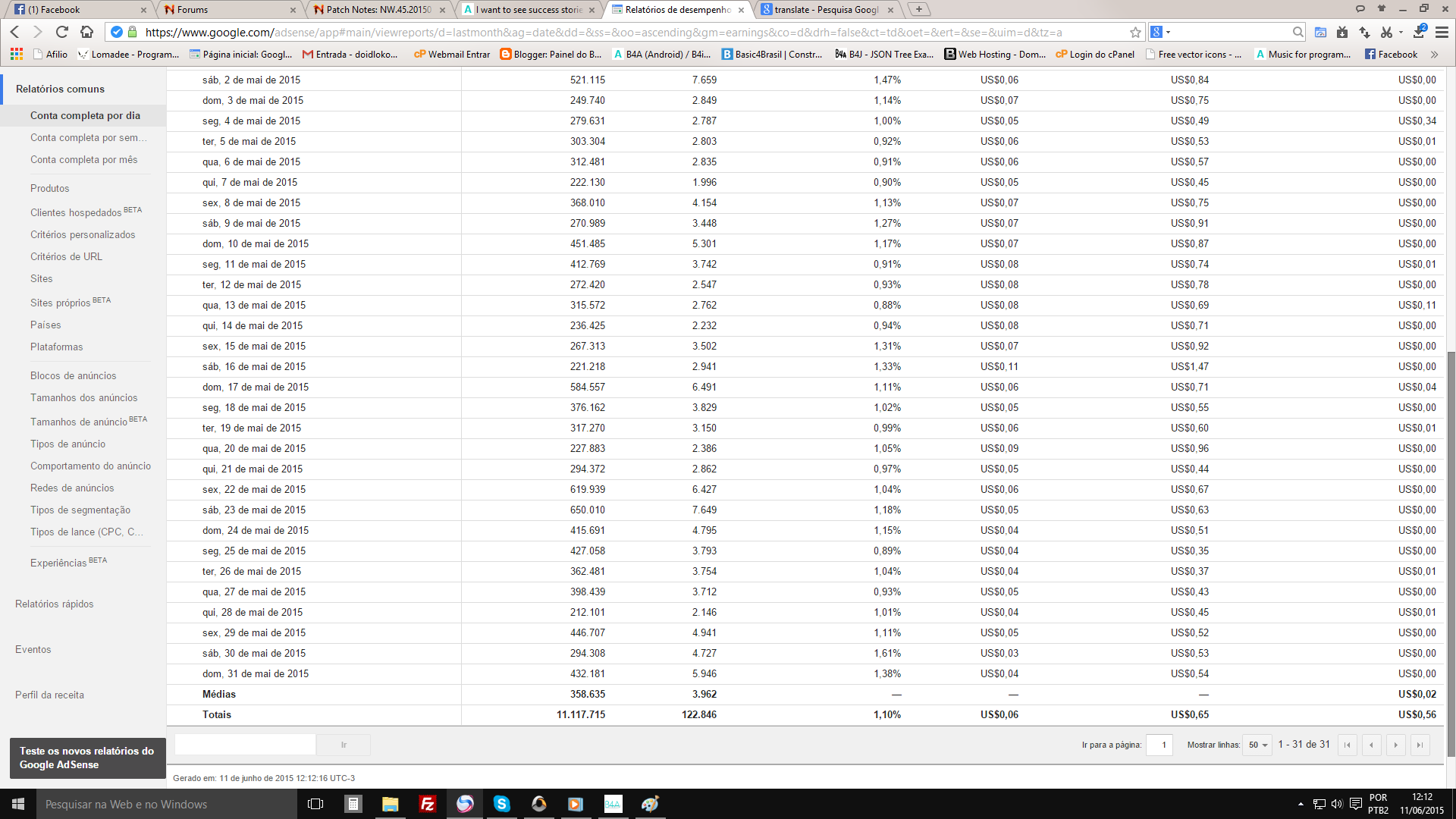Open the downloads icon with badge 2
The height and width of the screenshot is (819, 1456).
tap(1419, 32)
